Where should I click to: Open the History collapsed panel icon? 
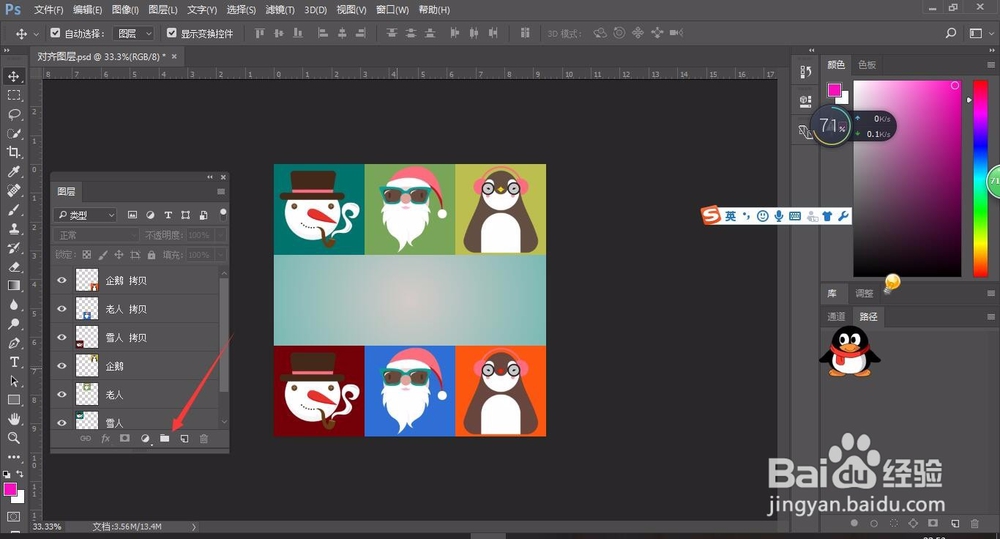pyautogui.click(x=805, y=72)
